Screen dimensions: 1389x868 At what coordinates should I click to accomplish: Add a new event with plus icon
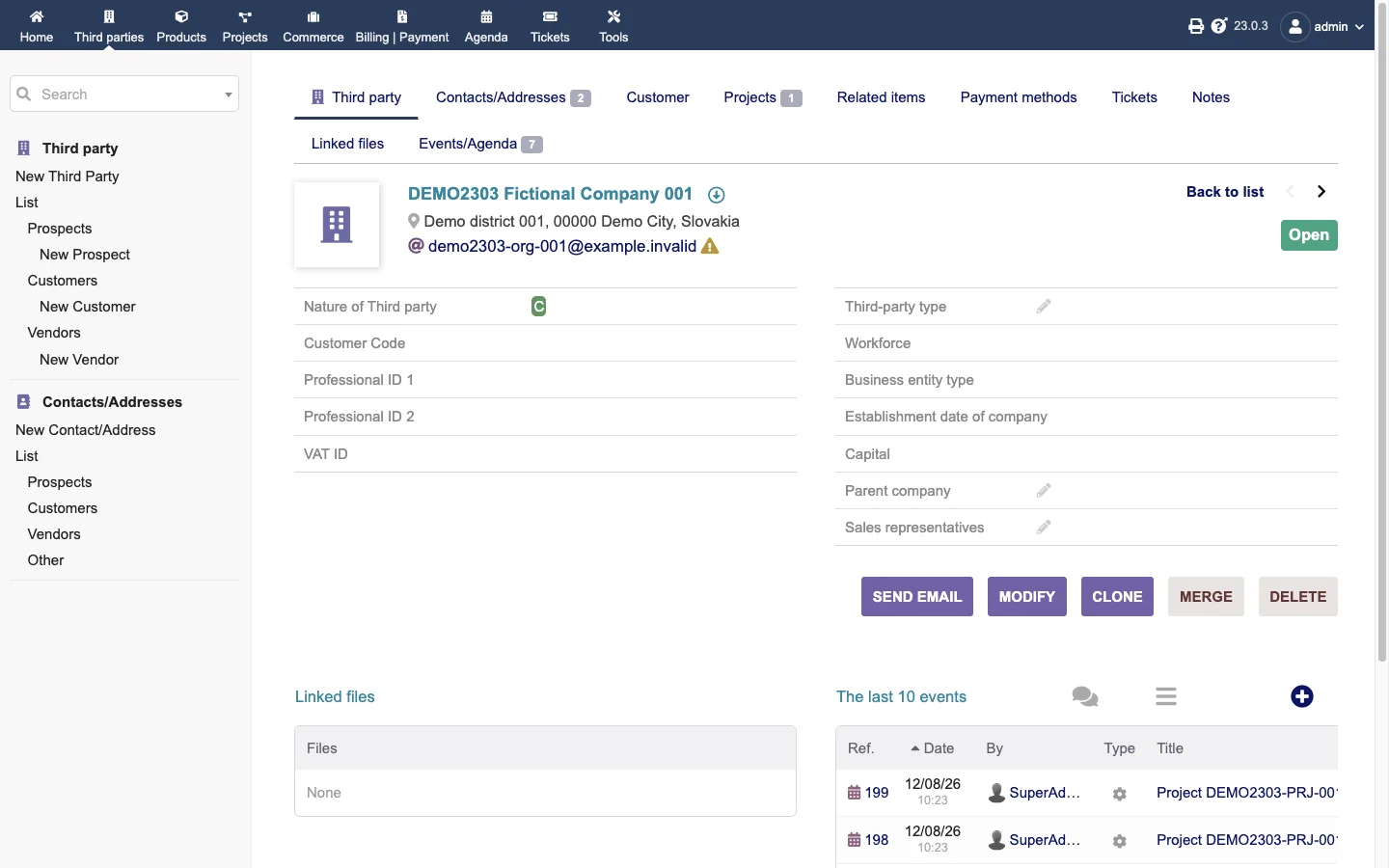(x=1302, y=696)
